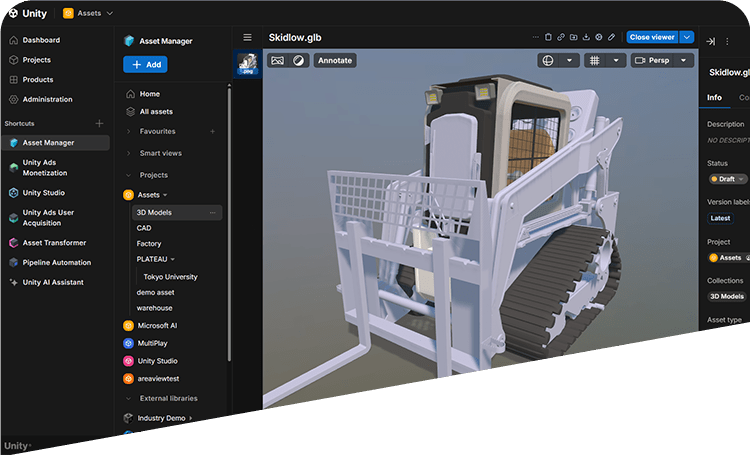The width and height of the screenshot is (750, 455).
Task: Toggle the half-circle shading mode icon
Action: tap(298, 60)
